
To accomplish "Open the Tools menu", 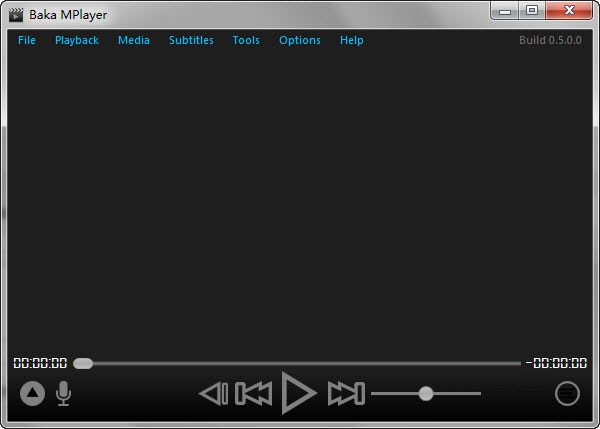I will pyautogui.click(x=246, y=40).
